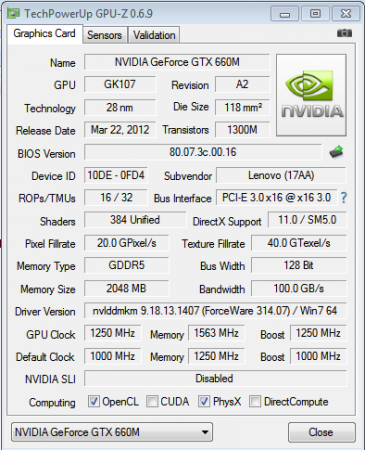Click the BIOS save chip icon
The width and height of the screenshot is (365, 450).
click(336, 152)
